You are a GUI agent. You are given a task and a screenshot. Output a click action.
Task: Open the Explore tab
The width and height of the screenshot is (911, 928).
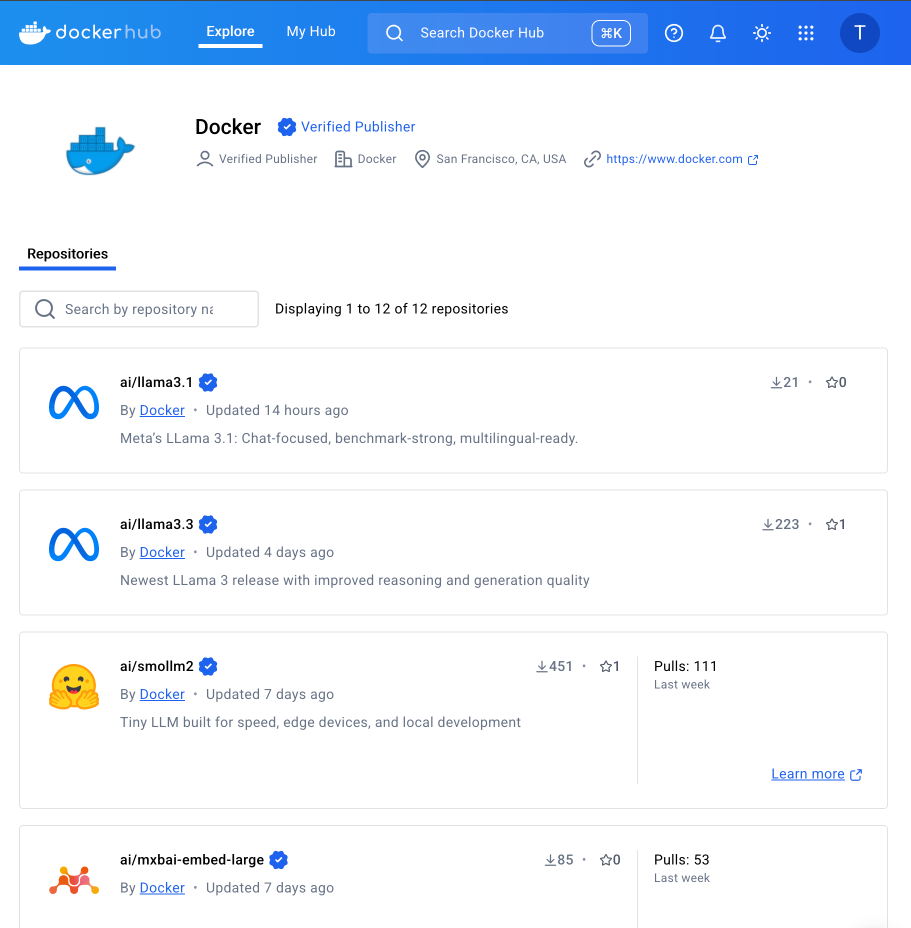230,31
